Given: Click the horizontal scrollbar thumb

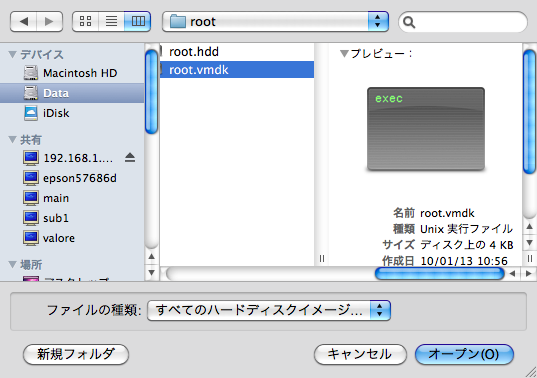Looking at the screenshot, I should [x=439, y=274].
